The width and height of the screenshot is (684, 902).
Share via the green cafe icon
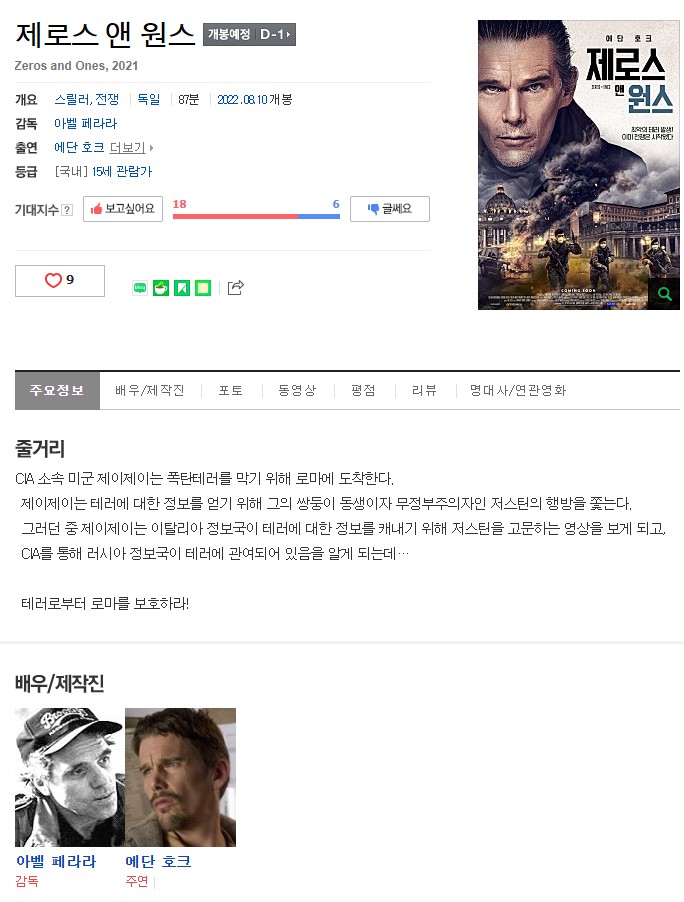[x=161, y=288]
